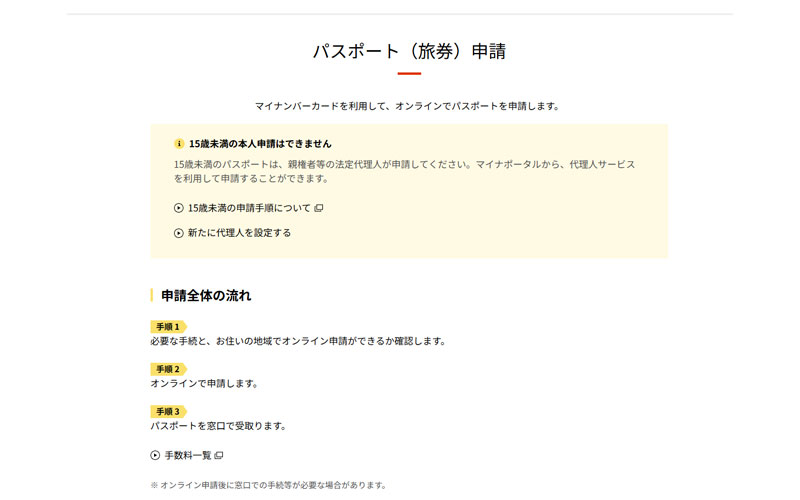Screen dimensions: 800x500
Task: Click the intro text about マイナンバーカードを利用して
Action: tap(408, 106)
